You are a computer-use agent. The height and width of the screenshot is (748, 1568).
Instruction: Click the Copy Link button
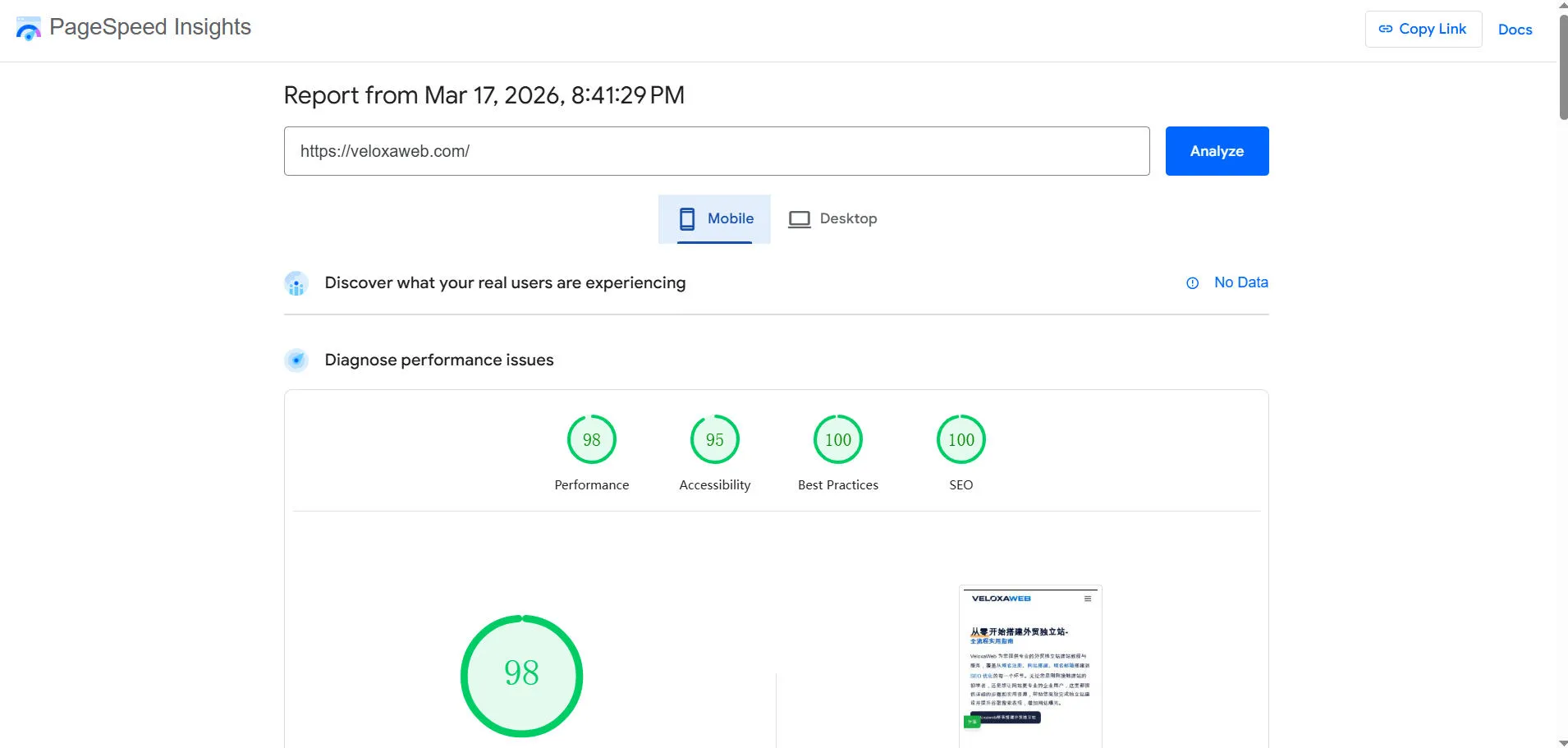[x=1423, y=29]
